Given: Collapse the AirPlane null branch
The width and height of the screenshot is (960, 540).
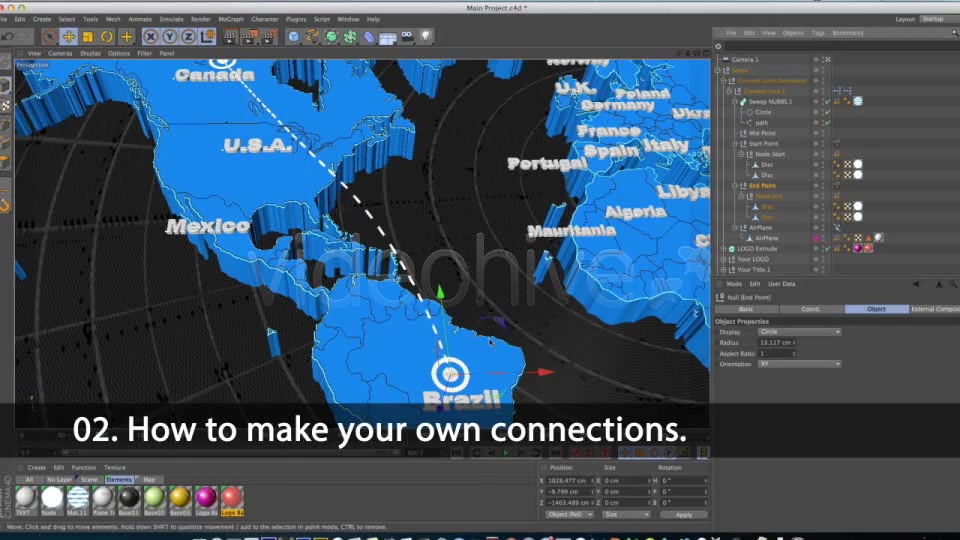Looking at the screenshot, I should tap(735, 227).
